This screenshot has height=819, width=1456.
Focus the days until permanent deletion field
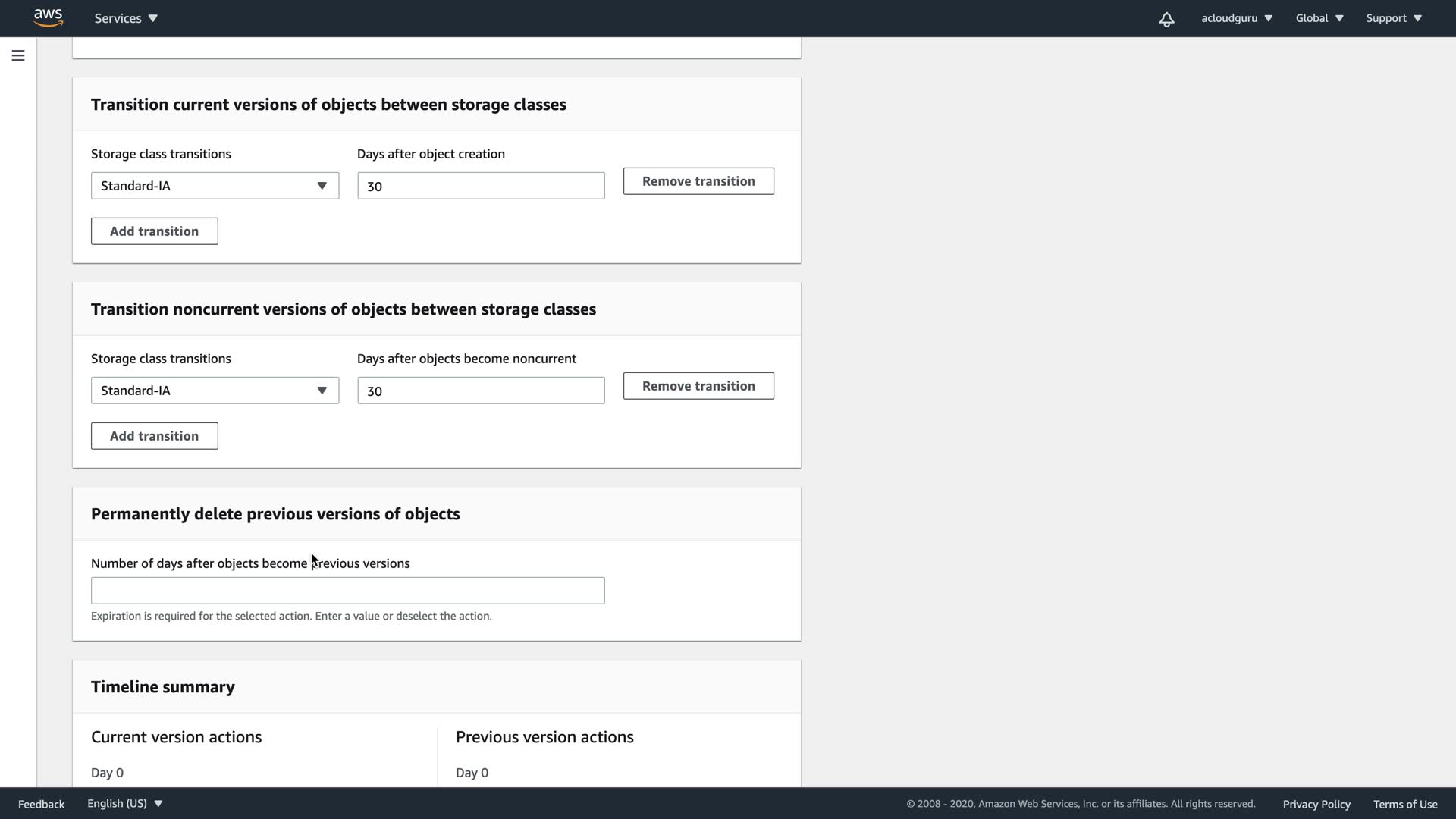point(347,591)
